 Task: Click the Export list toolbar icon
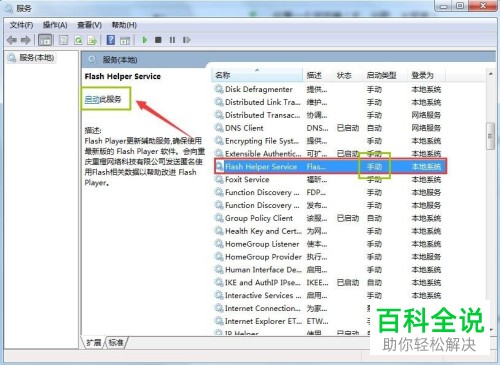[x=92, y=40]
